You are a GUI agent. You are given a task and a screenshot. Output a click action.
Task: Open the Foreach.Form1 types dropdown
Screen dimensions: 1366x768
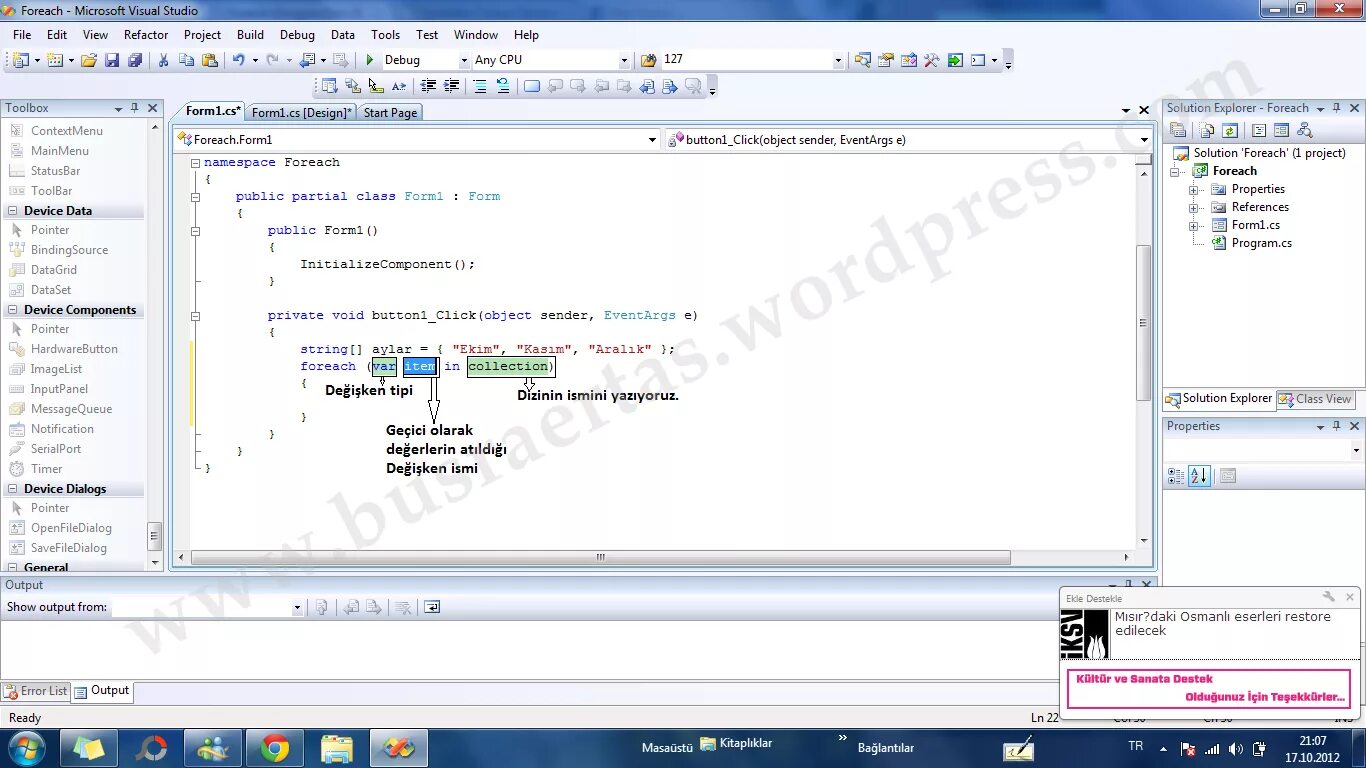tap(652, 140)
